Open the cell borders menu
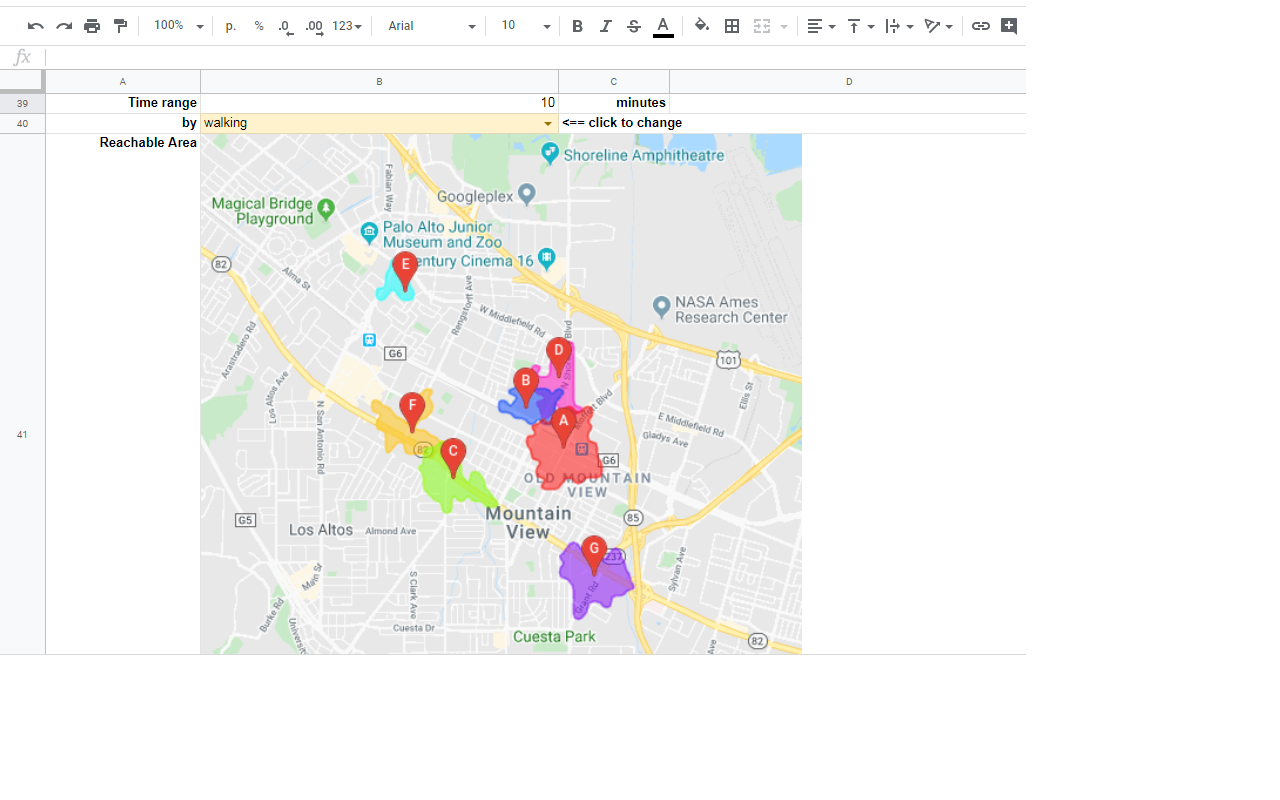1280x800 pixels. [x=732, y=26]
